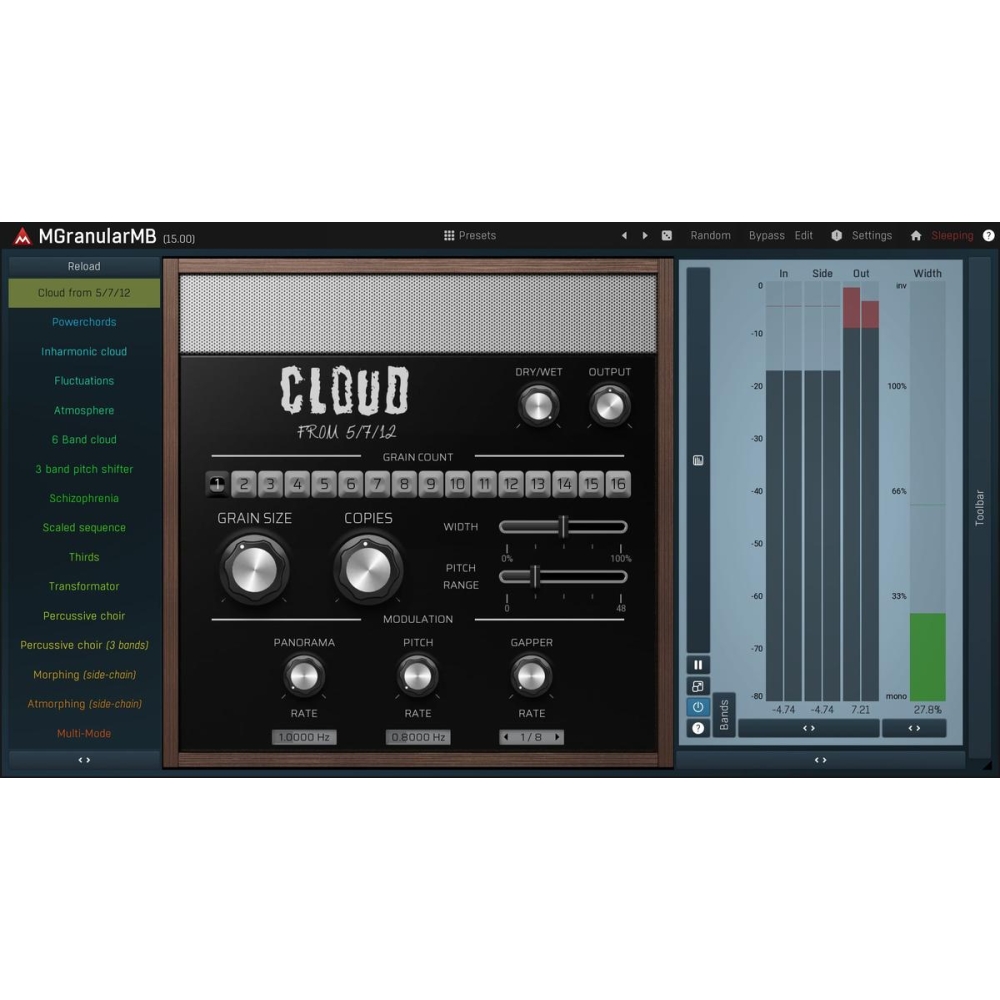The width and height of the screenshot is (1000, 1000).
Task: Load the Multi-Mode preset
Action: coord(84,733)
